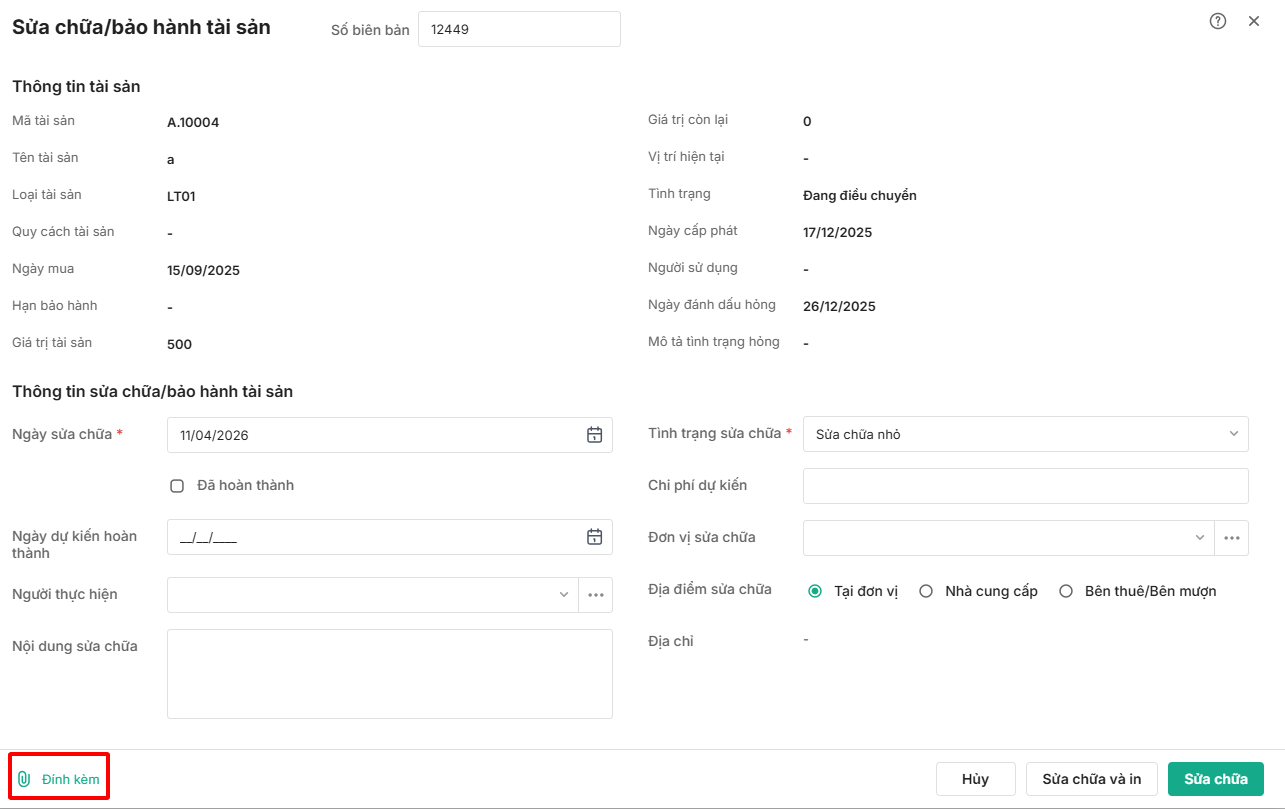Expand the Tình trạng sửa chữa dropdown
This screenshot has width=1285, height=809.
1232,434
